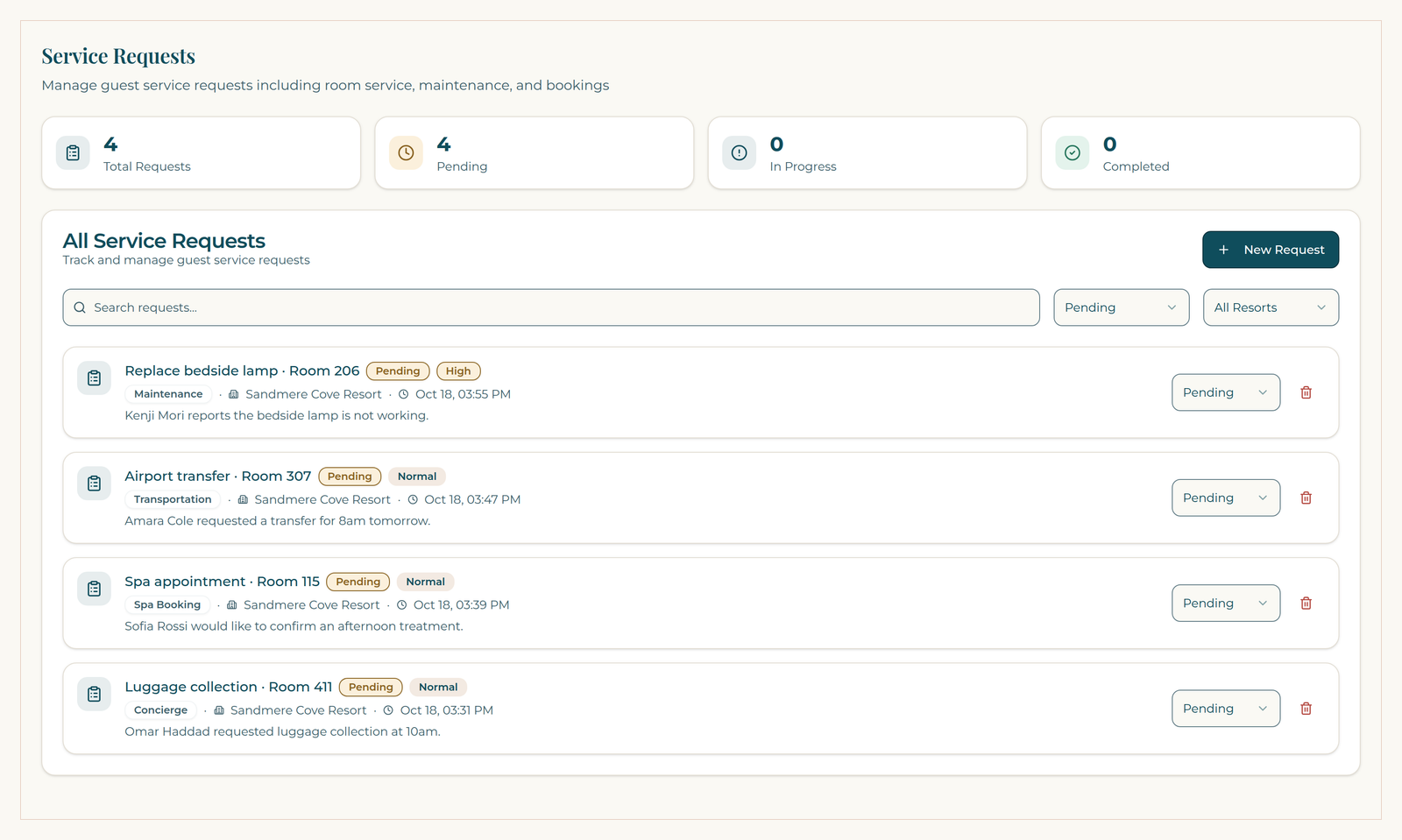Click the search magnifier icon
The width and height of the screenshot is (1402, 840).
[x=80, y=307]
